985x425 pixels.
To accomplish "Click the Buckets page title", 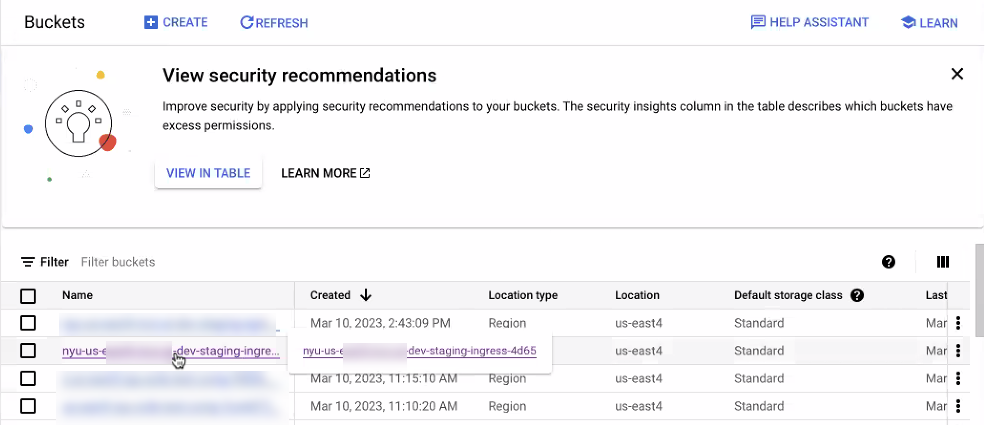I will pos(55,23).
